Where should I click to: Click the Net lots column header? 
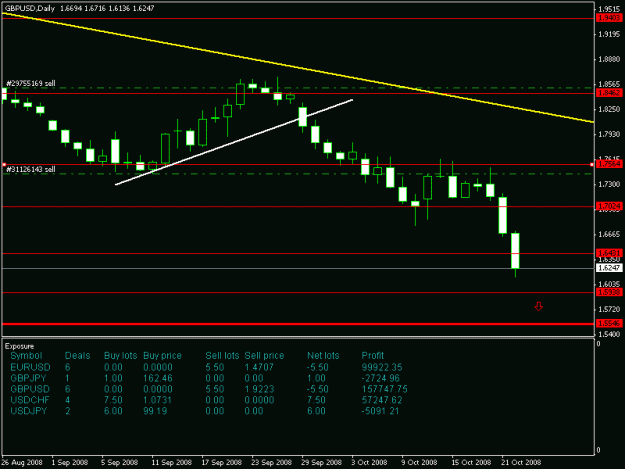point(323,355)
